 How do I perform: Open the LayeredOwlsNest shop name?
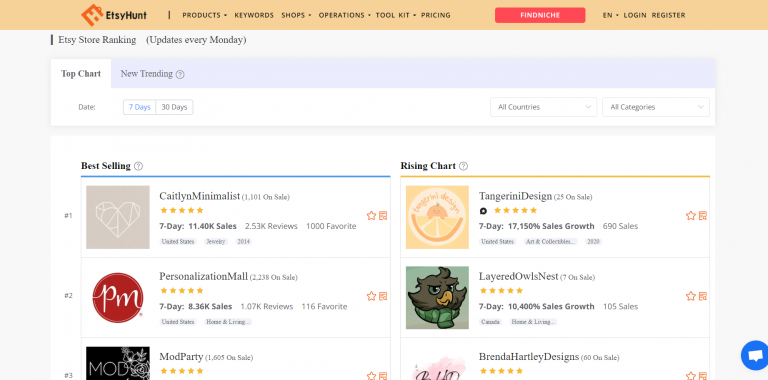(519, 276)
